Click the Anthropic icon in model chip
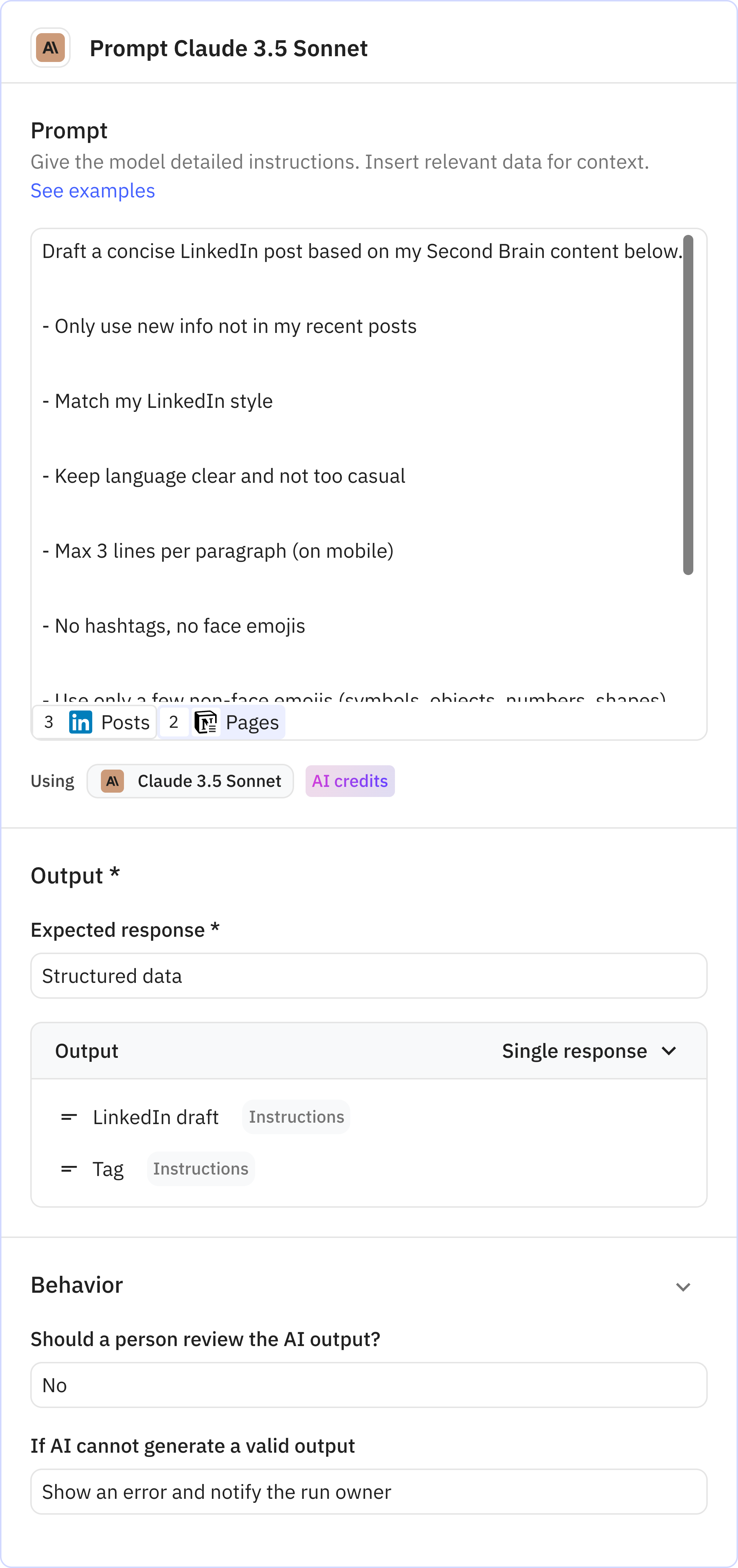 click(113, 781)
